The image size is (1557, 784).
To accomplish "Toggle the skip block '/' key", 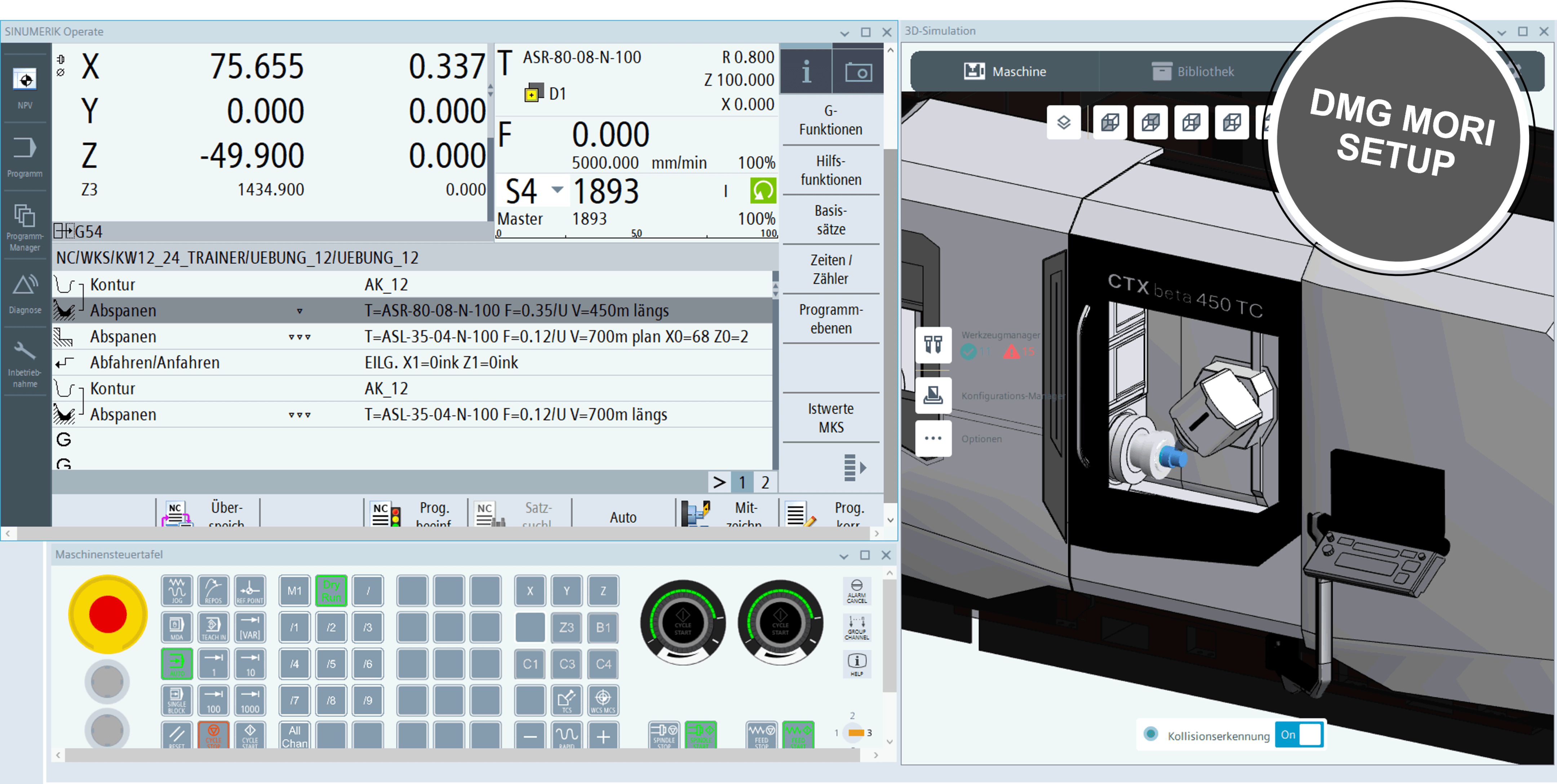I will point(368,590).
